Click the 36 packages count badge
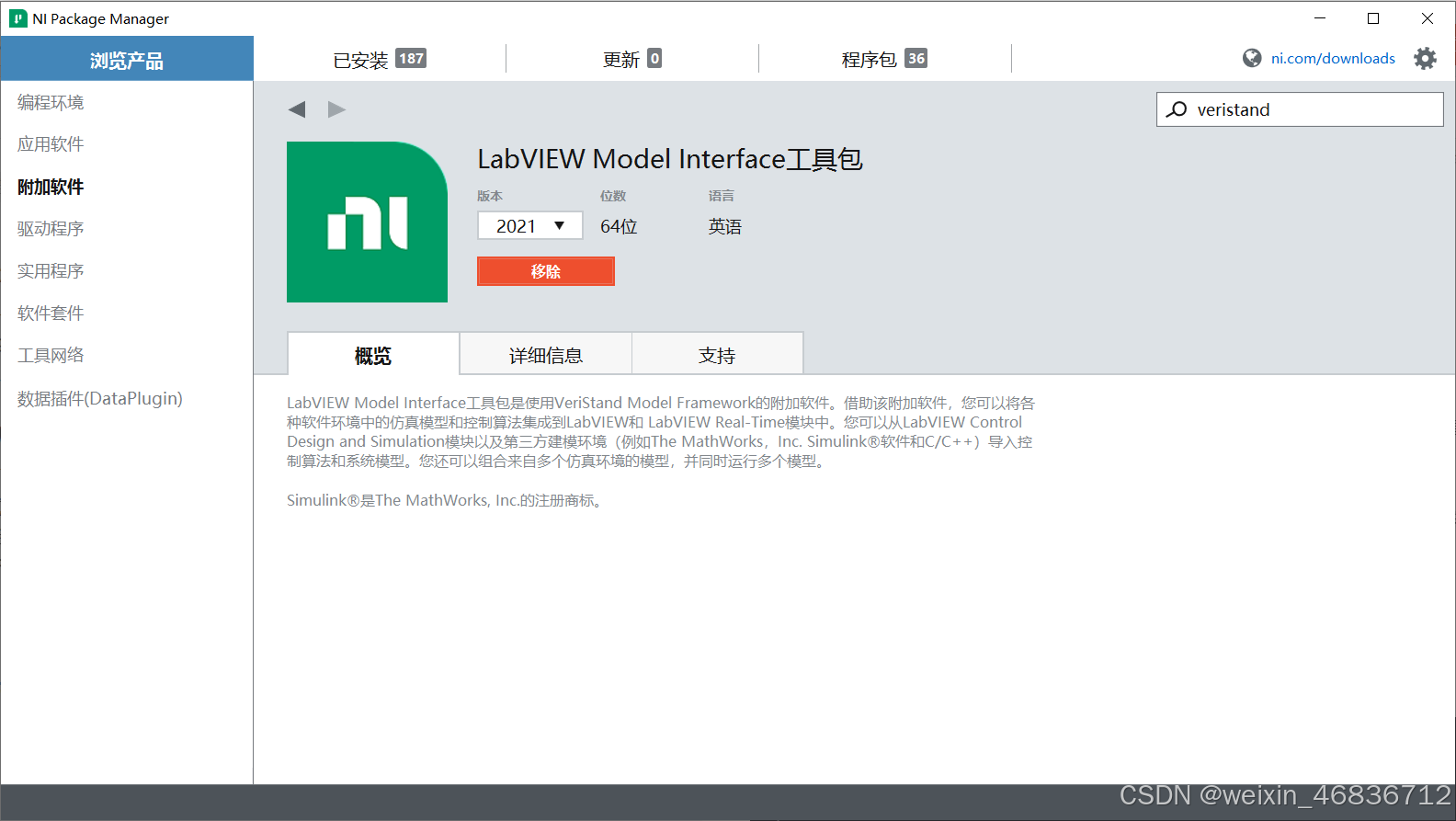1456x821 pixels. pos(916,58)
